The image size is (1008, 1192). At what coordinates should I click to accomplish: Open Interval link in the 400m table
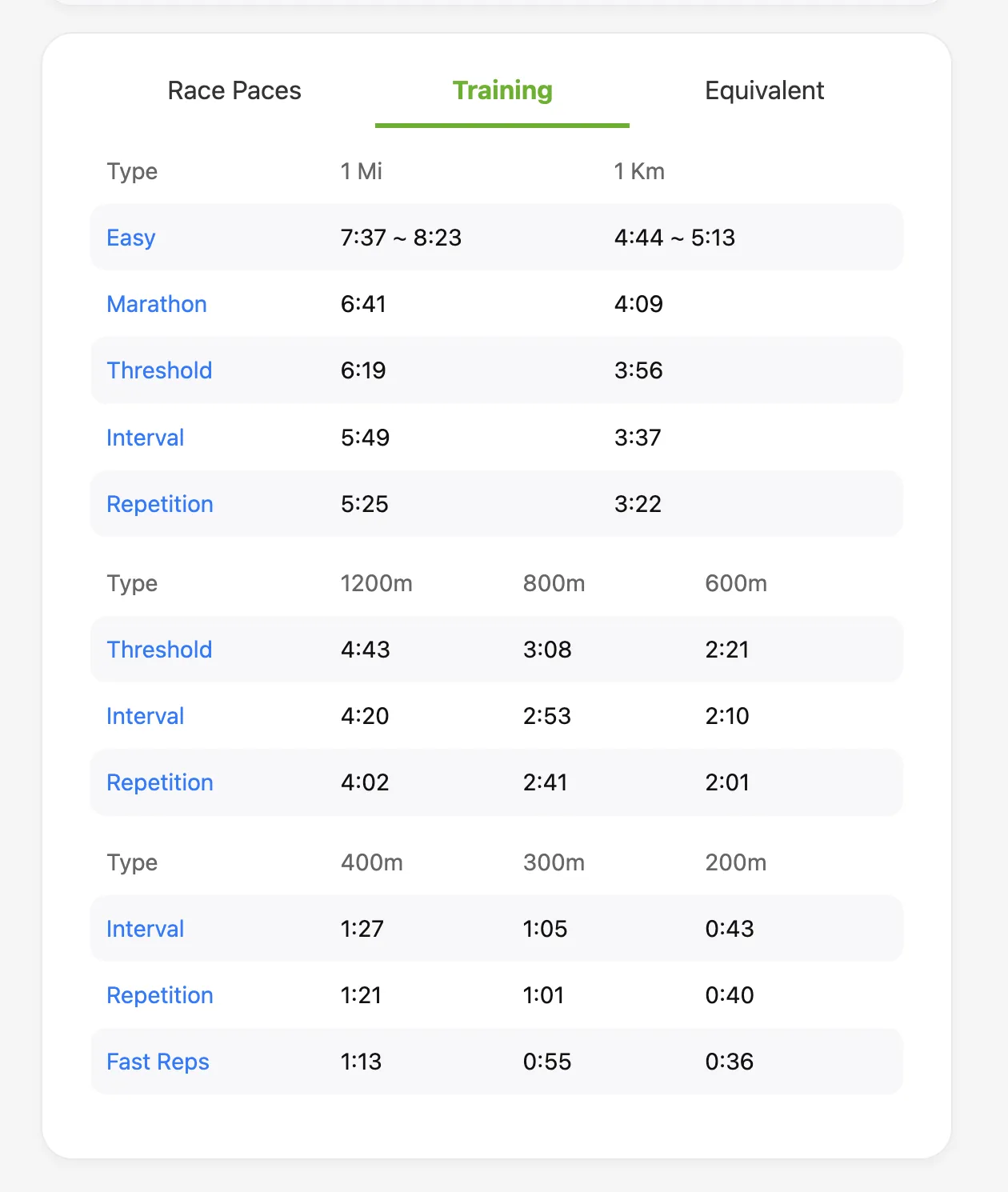pyautogui.click(x=146, y=929)
